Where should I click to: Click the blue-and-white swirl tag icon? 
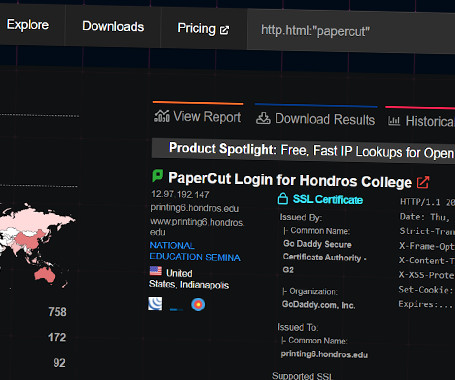(155, 304)
